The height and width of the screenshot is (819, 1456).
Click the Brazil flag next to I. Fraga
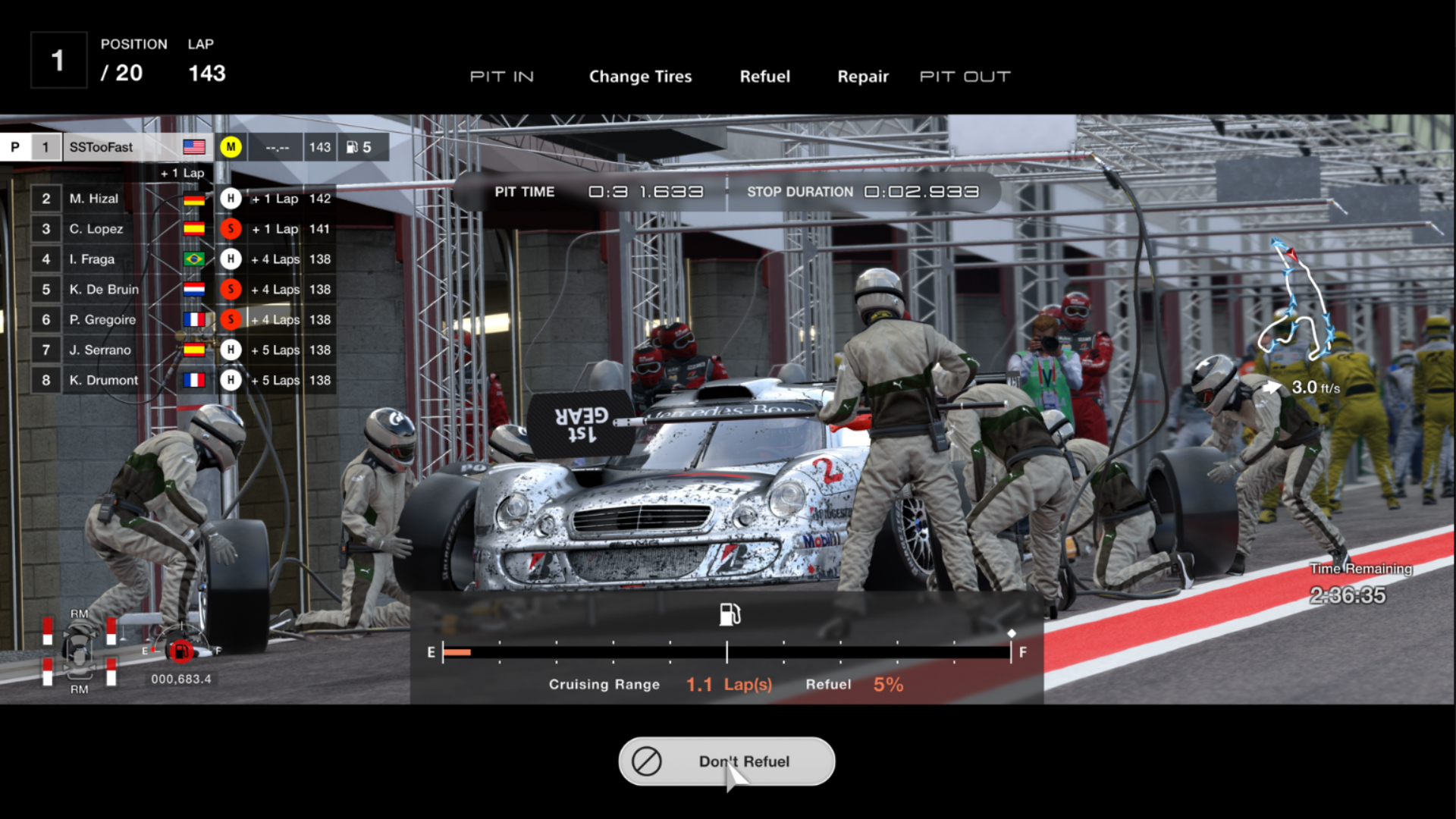pos(194,259)
